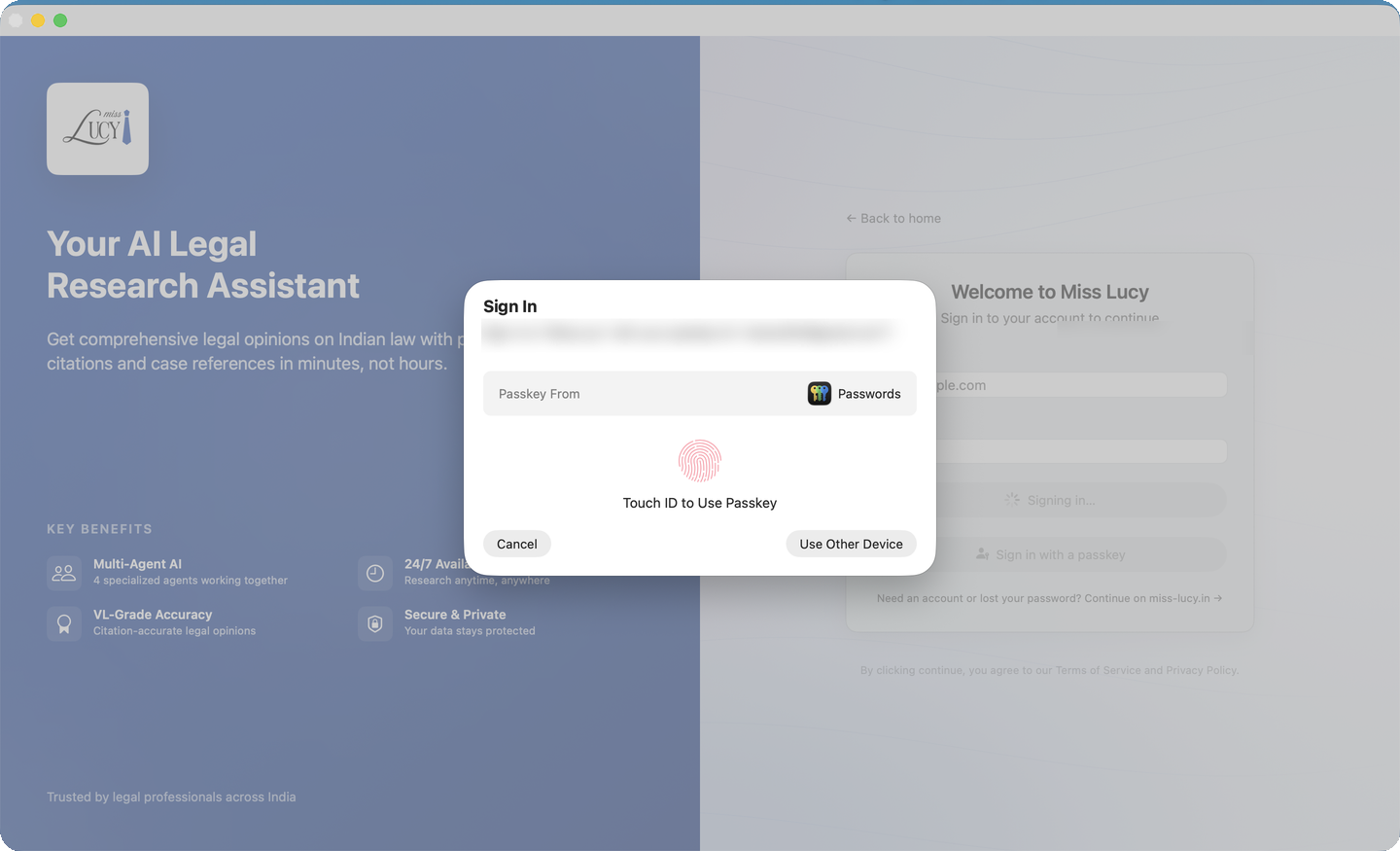This screenshot has width=1400, height=851.
Task: Click the Touch ID fingerprint icon
Action: pyautogui.click(x=700, y=461)
